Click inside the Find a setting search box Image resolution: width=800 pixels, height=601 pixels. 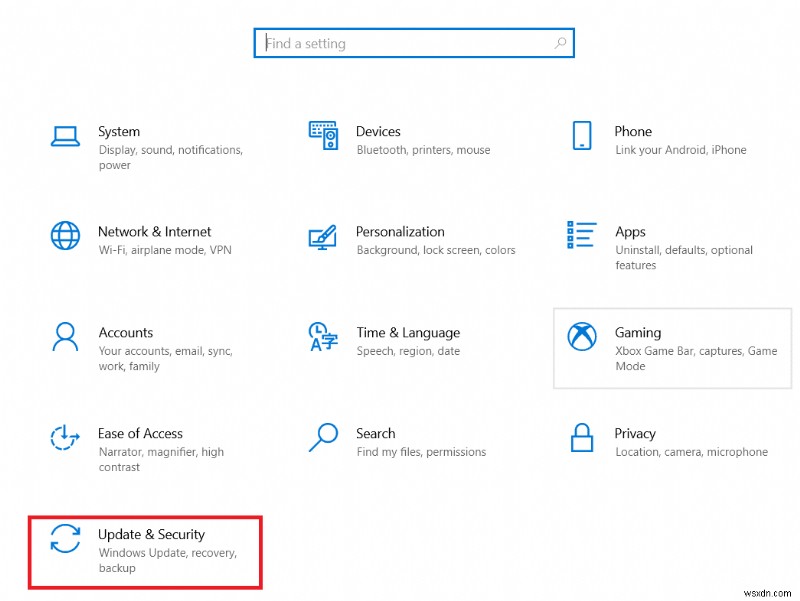[x=400, y=43]
